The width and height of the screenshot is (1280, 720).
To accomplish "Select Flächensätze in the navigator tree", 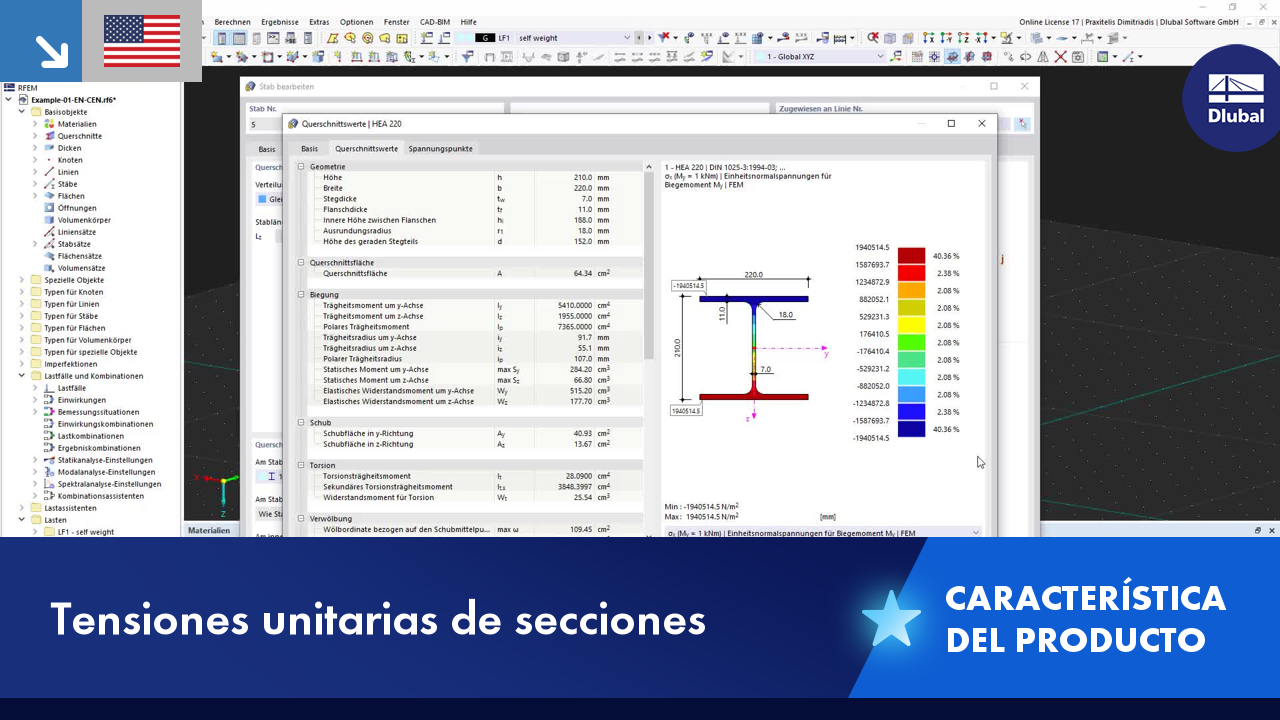I will point(79,256).
